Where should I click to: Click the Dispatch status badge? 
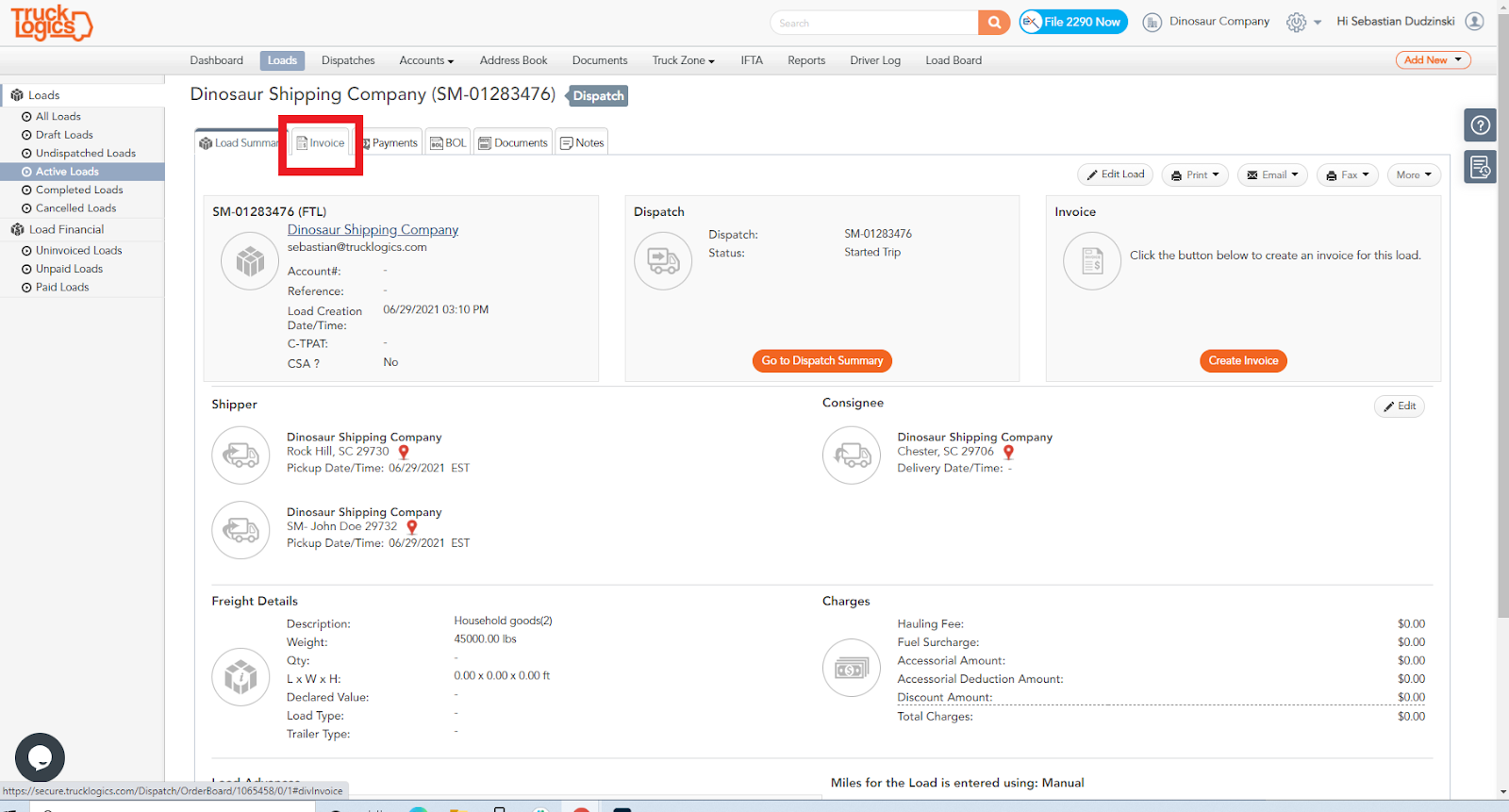tap(598, 96)
